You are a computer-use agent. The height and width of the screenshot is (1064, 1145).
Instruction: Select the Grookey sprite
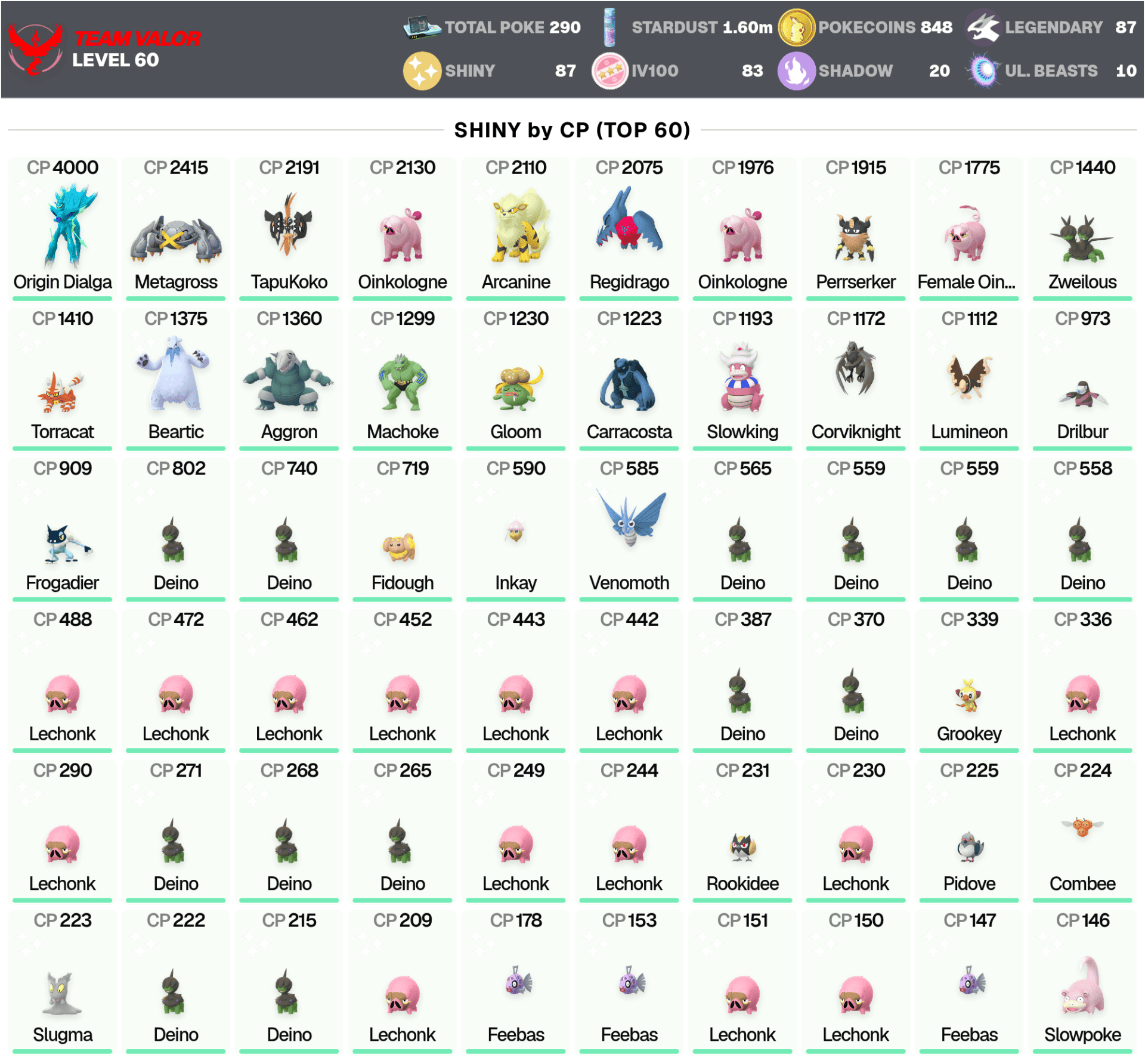pyautogui.click(x=968, y=696)
